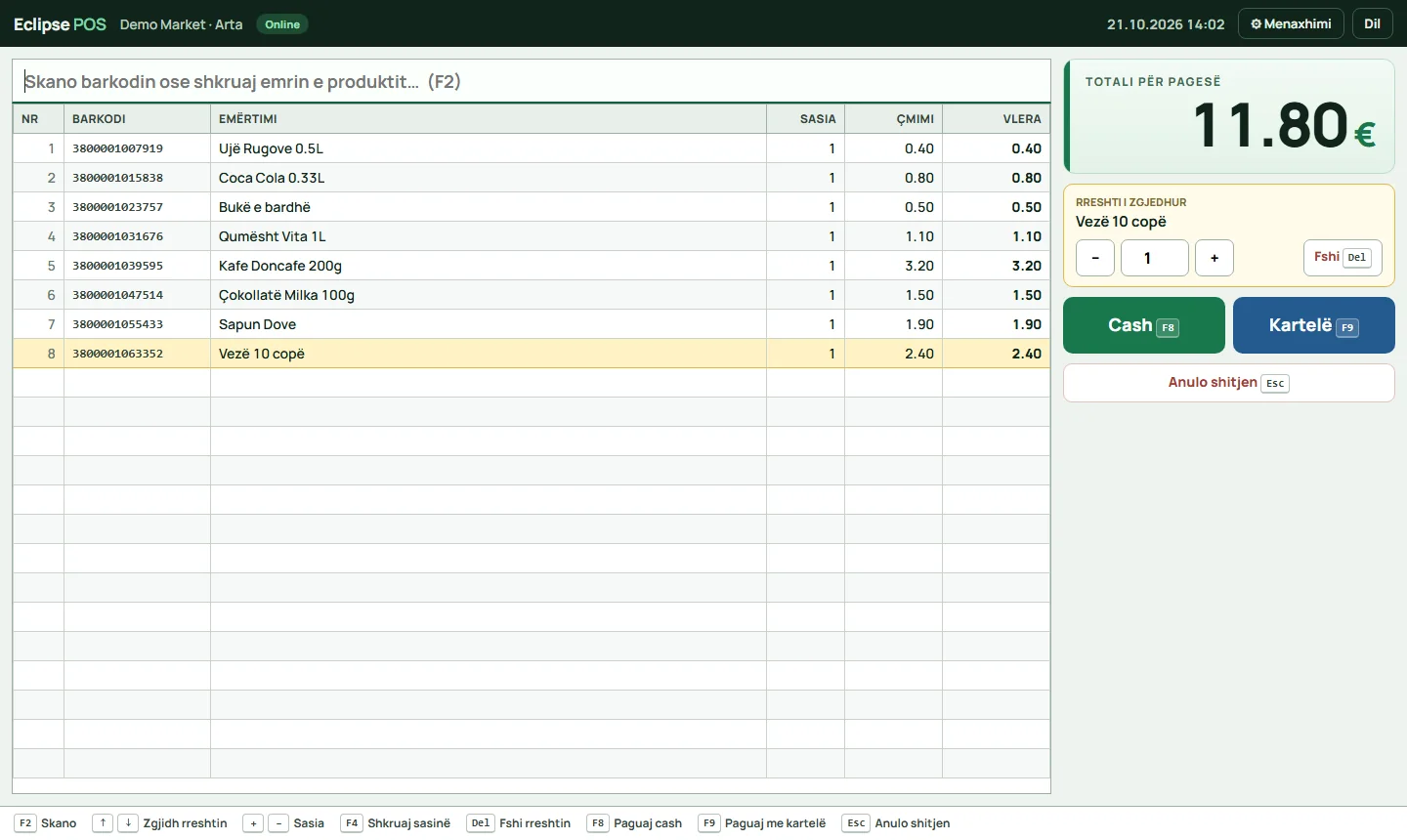Screen dimensions: 1407x840
Task: Click the up arrow key hint
Action: point(103,823)
